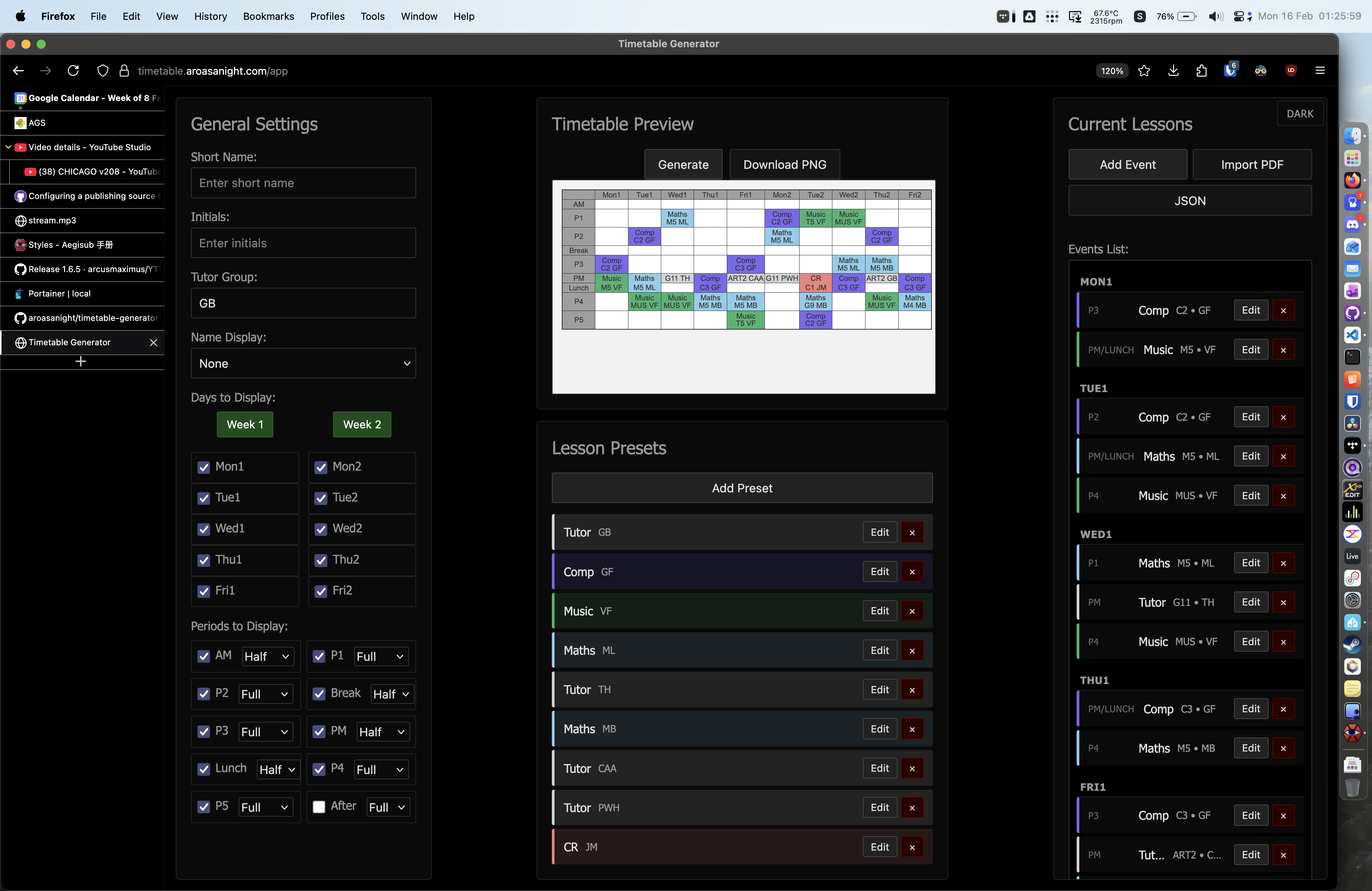Open Firefox hamburger application menu
Image resolution: width=1372 pixels, height=891 pixels.
[x=1320, y=70]
